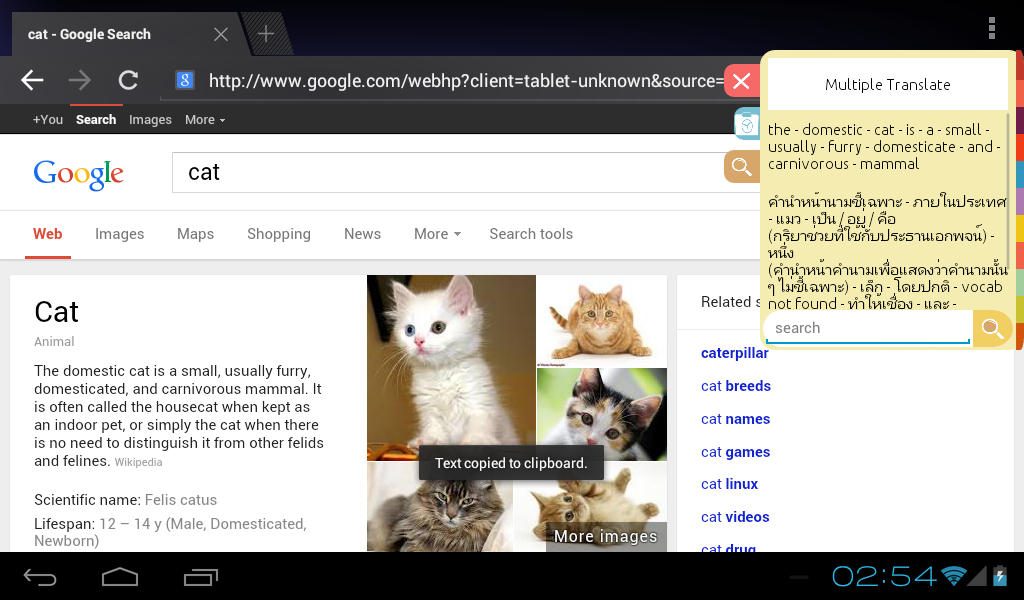Open the browser overflow menu (three dots)
The height and width of the screenshot is (600, 1024).
coord(991,29)
